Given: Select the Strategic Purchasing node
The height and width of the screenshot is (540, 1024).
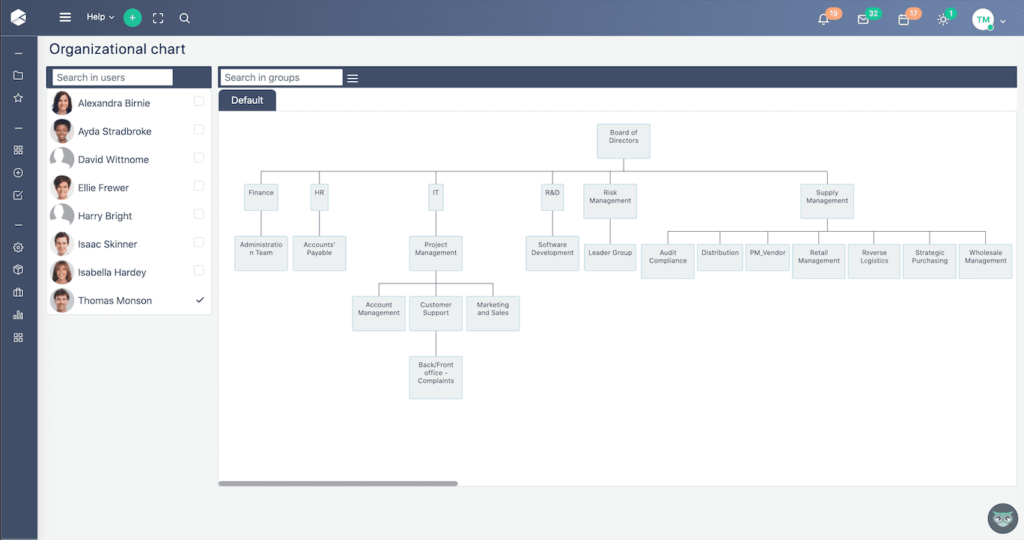Looking at the screenshot, I should (x=929, y=261).
